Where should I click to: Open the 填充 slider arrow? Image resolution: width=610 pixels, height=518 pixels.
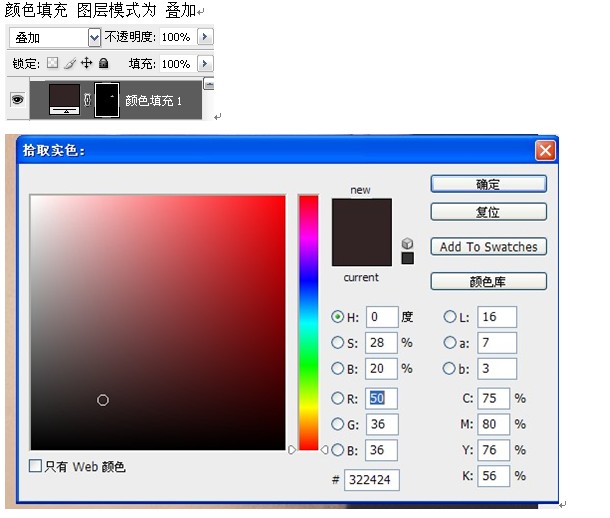pyautogui.click(x=205, y=63)
